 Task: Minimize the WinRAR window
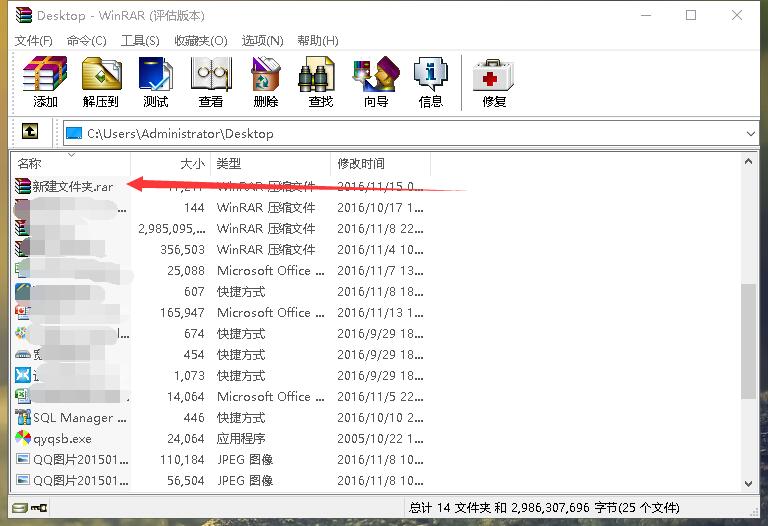point(646,15)
